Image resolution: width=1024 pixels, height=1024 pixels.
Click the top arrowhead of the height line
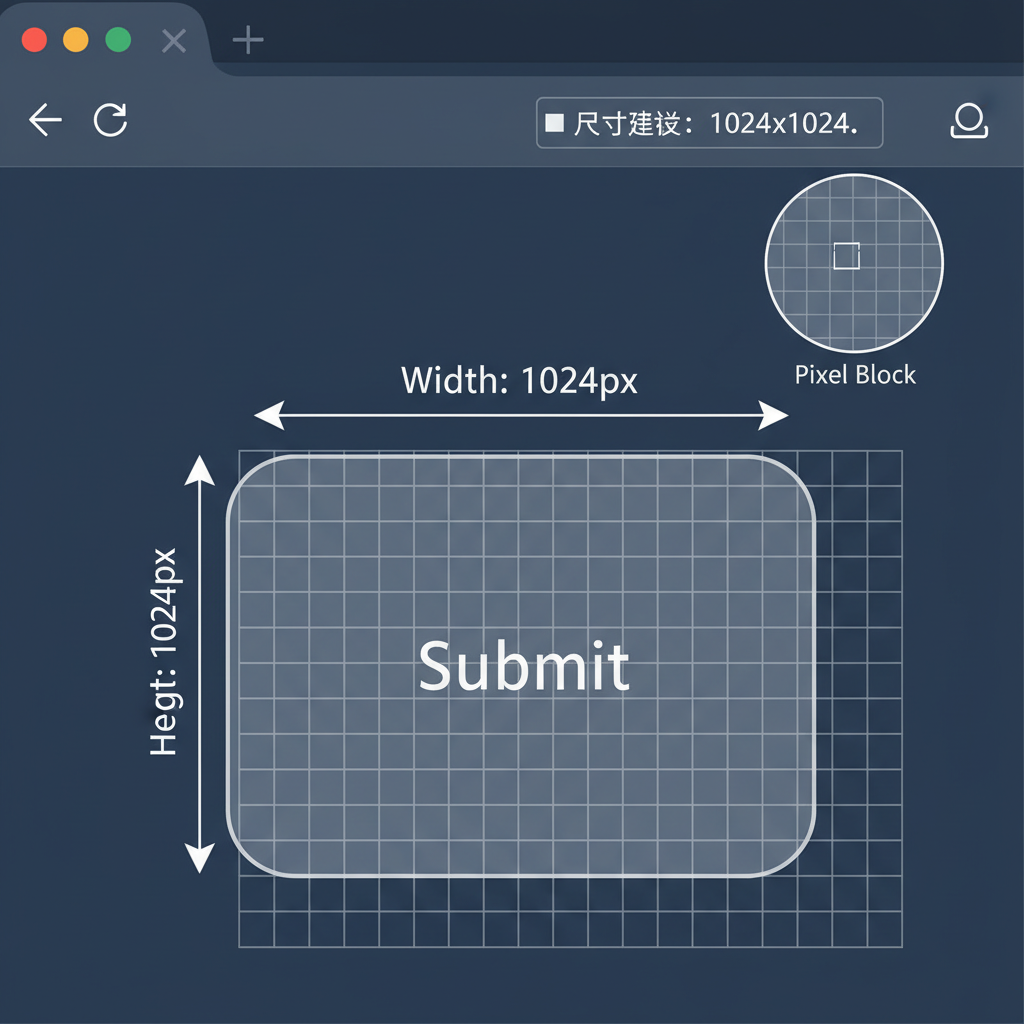tap(200, 470)
